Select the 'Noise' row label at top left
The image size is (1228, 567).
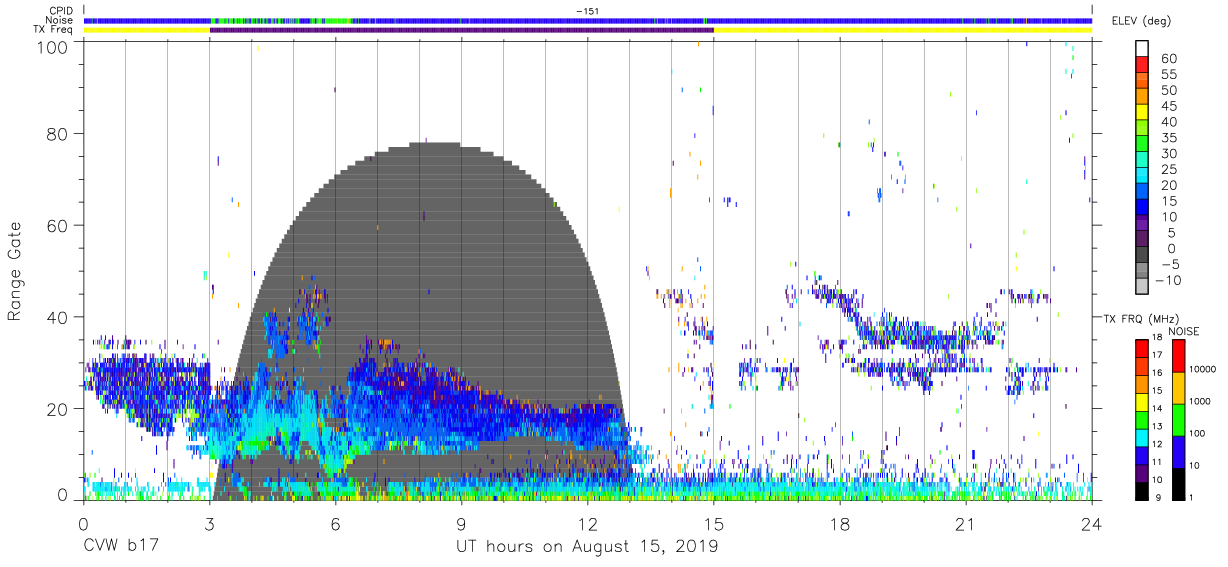click(x=59, y=20)
